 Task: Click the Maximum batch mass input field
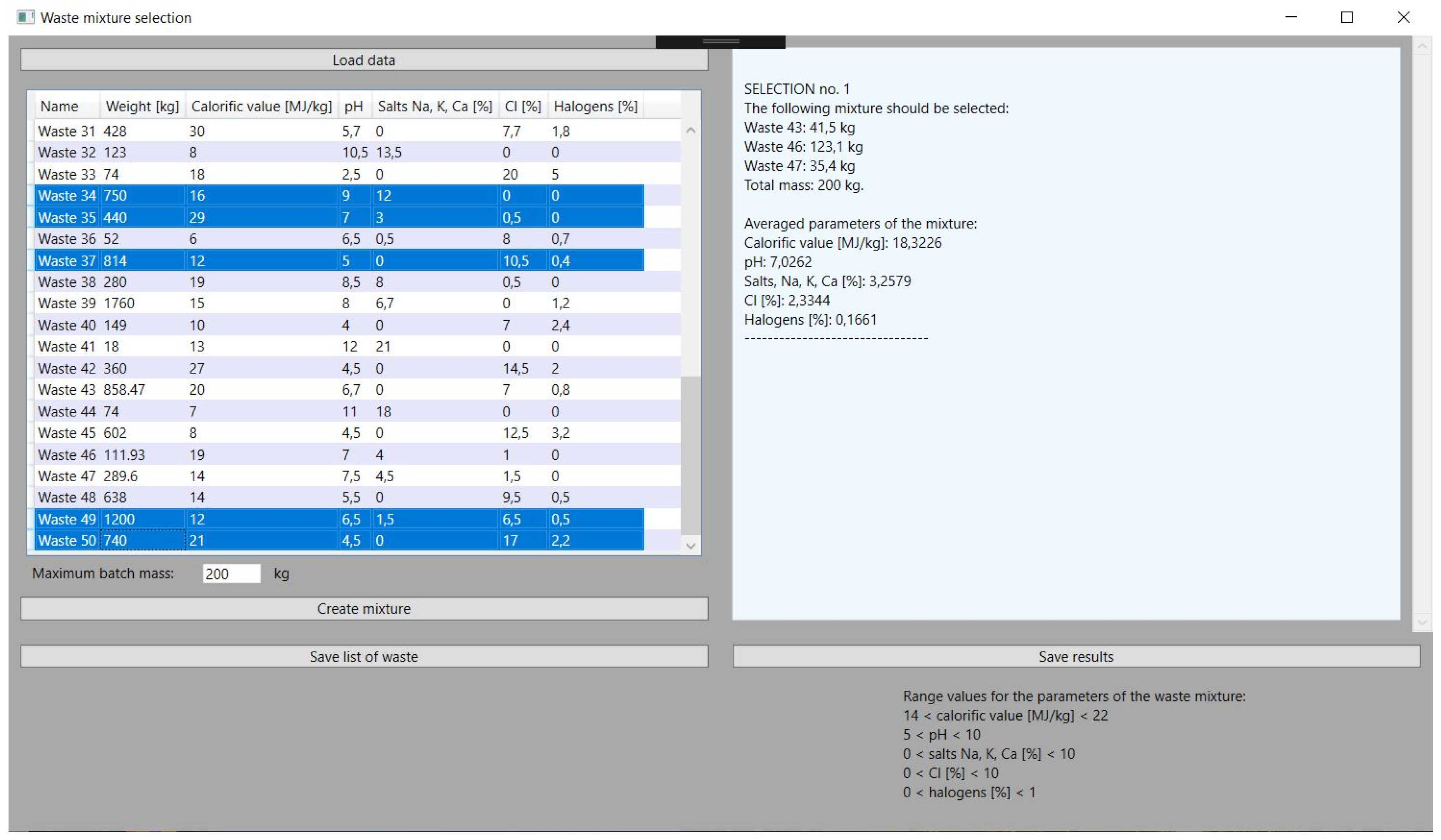(x=231, y=574)
